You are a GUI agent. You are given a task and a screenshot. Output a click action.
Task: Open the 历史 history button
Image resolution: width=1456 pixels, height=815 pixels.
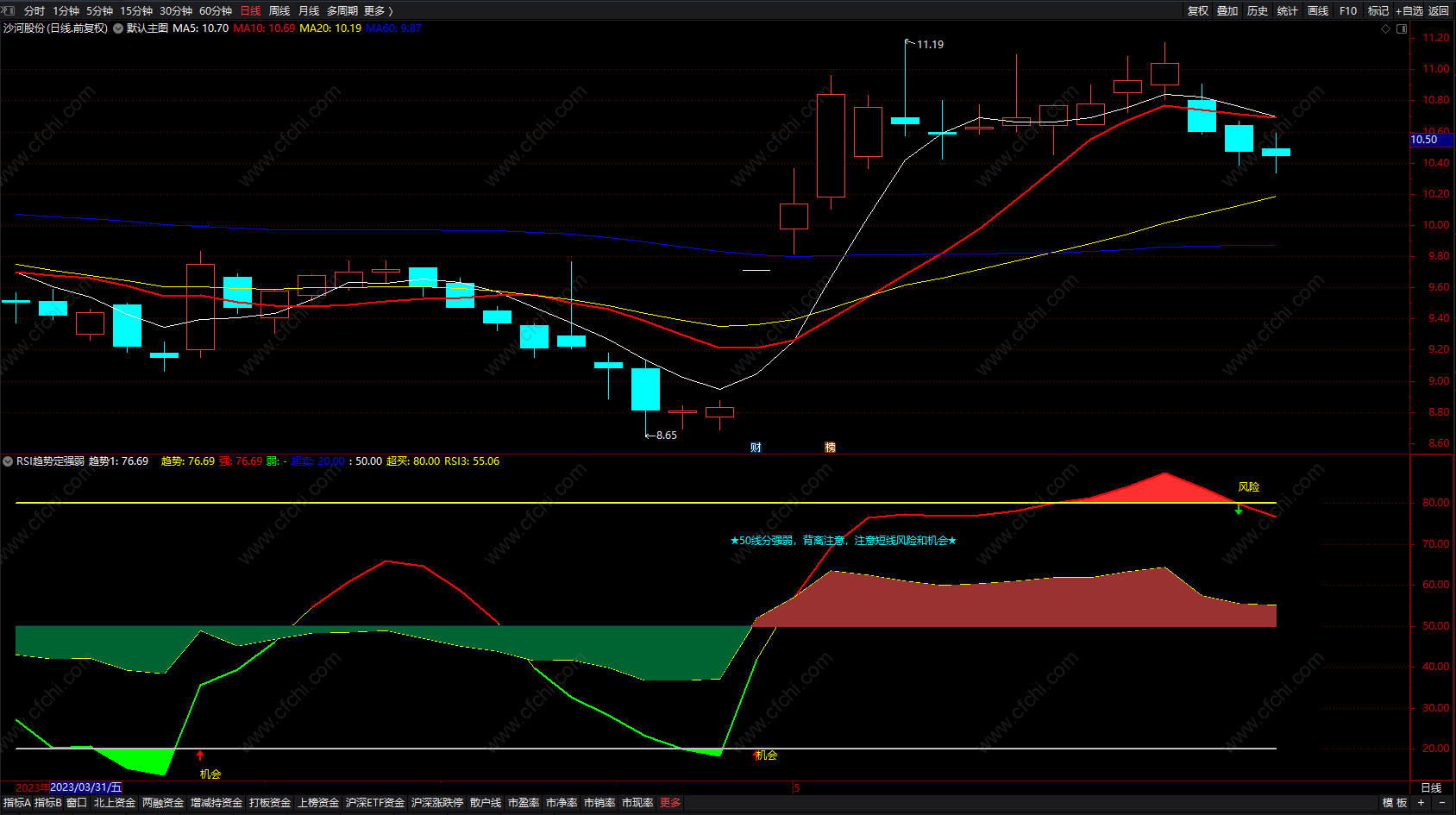point(1258,11)
